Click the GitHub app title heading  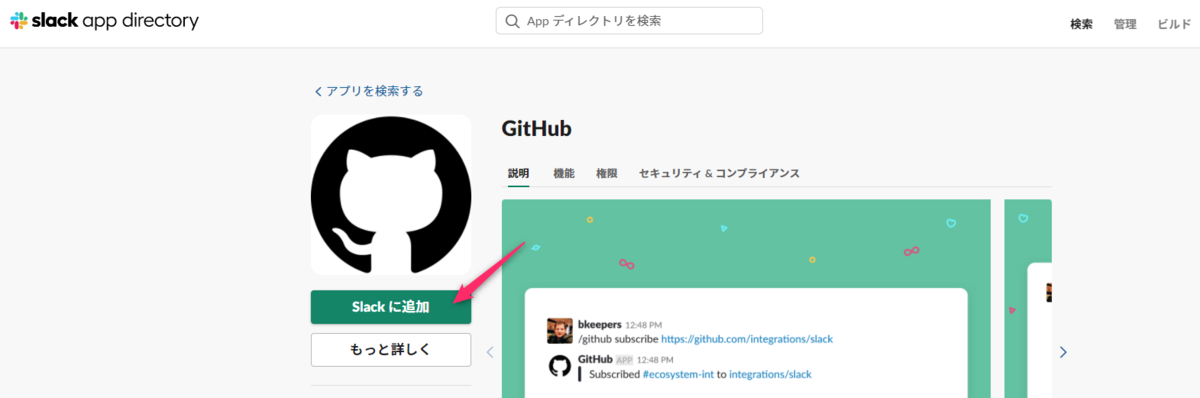(x=536, y=129)
